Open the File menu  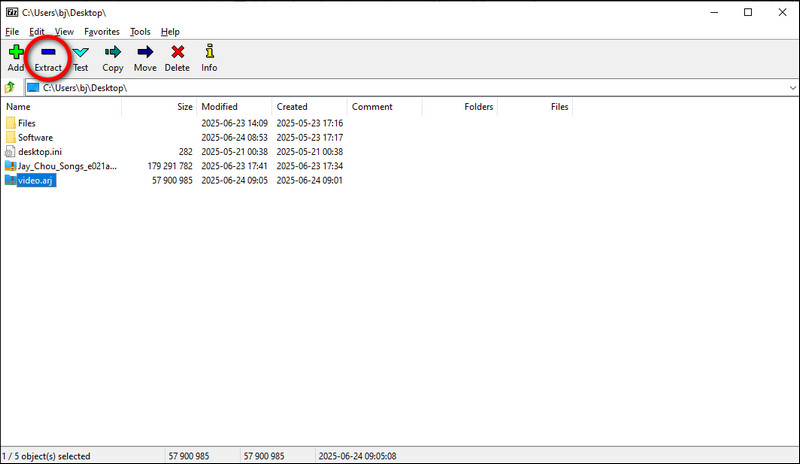click(x=12, y=32)
